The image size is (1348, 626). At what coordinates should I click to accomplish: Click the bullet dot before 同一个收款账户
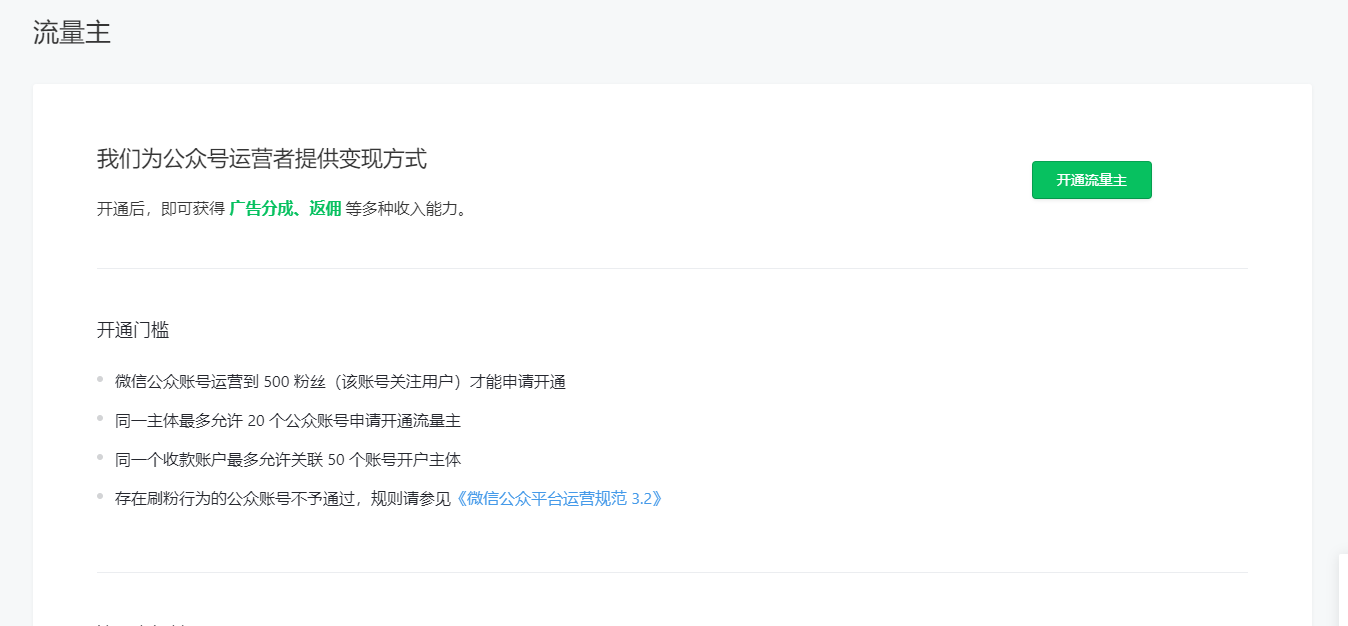pos(100,457)
